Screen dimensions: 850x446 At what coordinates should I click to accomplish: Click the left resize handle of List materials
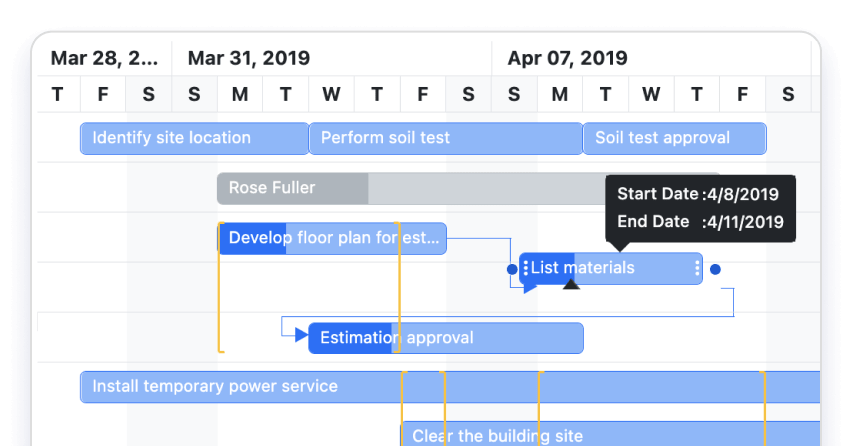[526, 268]
